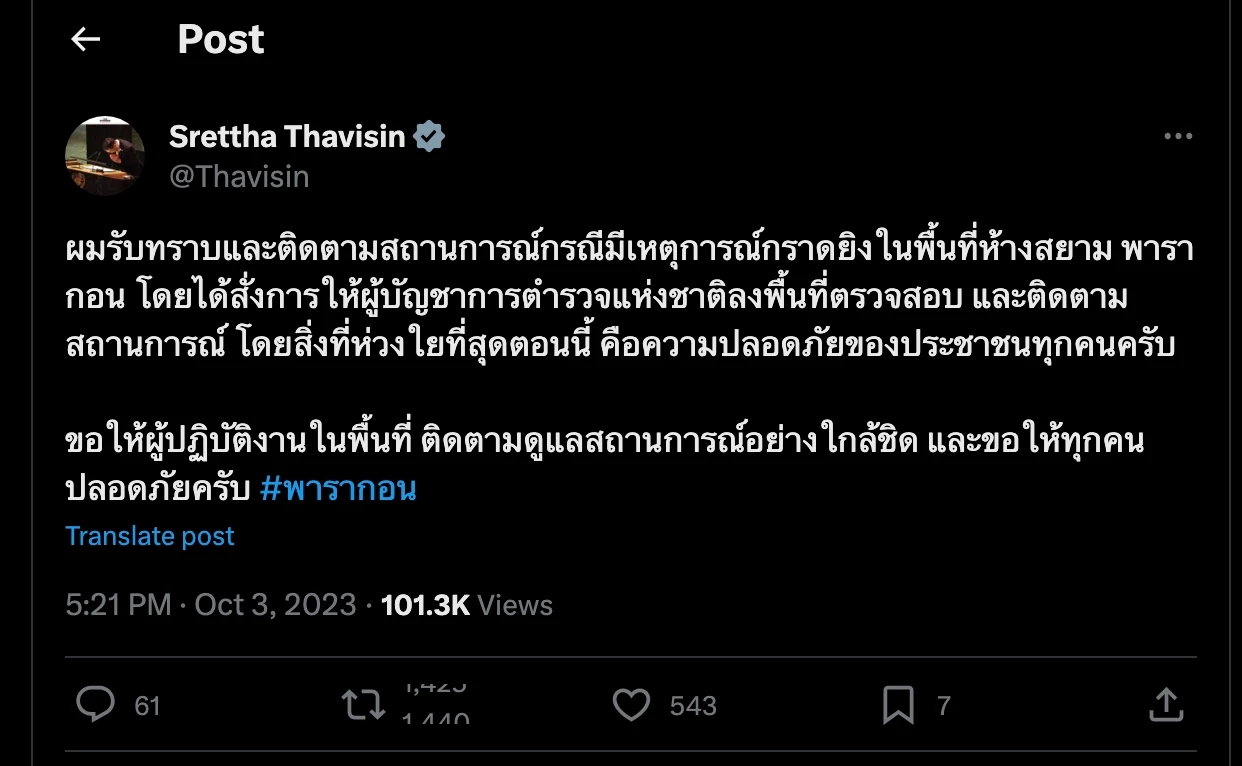
Task: Click the timestamp Oct 3, 2023
Action: coord(273,604)
